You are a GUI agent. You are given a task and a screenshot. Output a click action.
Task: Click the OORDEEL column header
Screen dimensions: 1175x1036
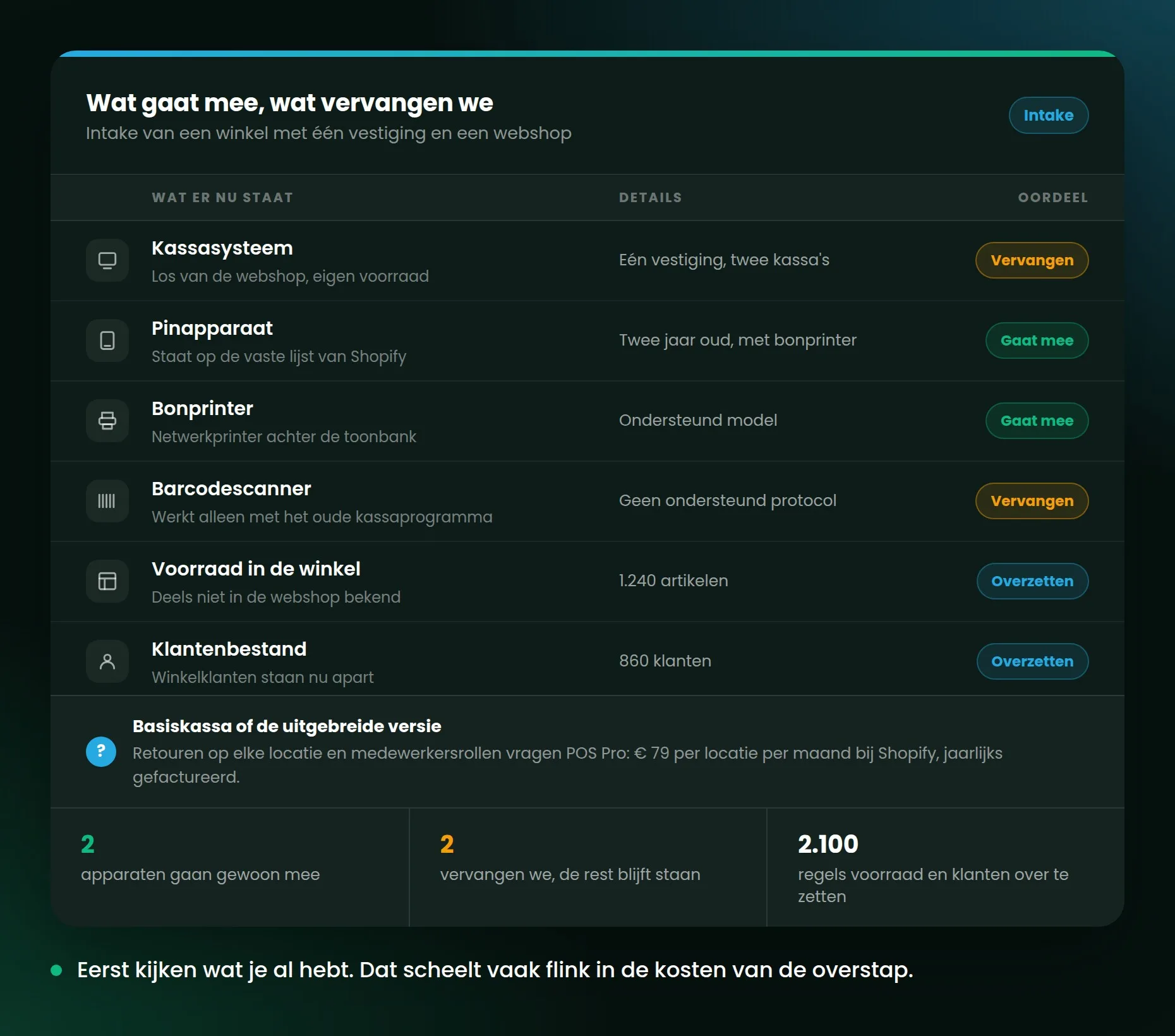(1053, 198)
